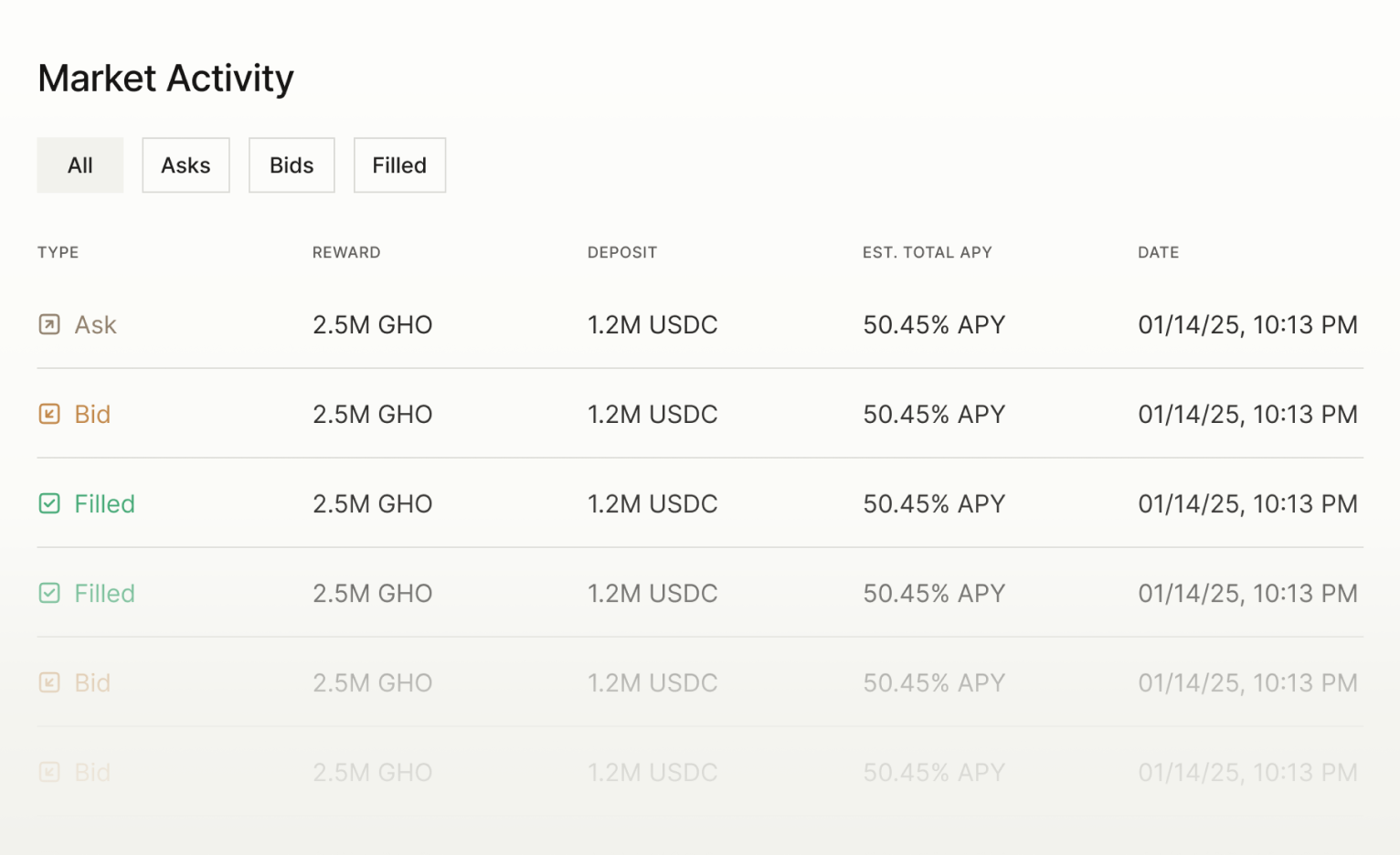Select the first green Filled label
The width and height of the screenshot is (1400, 855).
pyautogui.click(x=104, y=504)
